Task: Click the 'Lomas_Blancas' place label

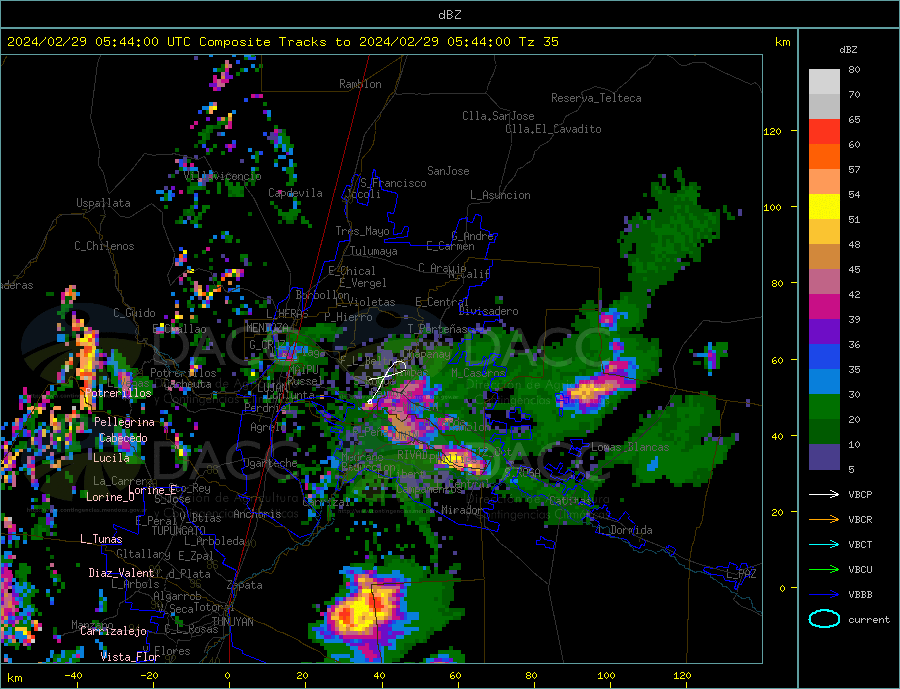Action: pyautogui.click(x=630, y=447)
